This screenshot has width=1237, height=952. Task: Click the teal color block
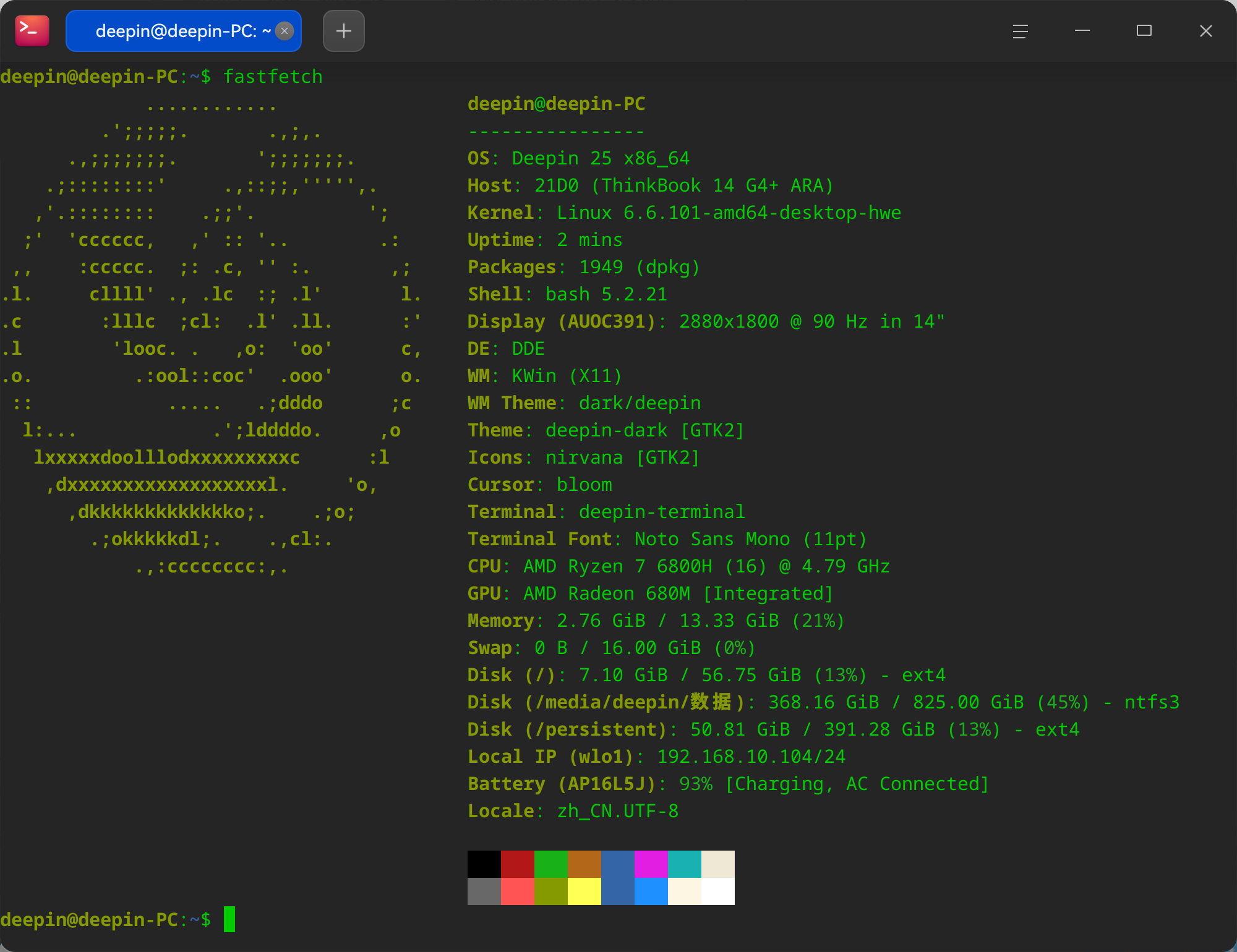pyautogui.click(x=685, y=864)
